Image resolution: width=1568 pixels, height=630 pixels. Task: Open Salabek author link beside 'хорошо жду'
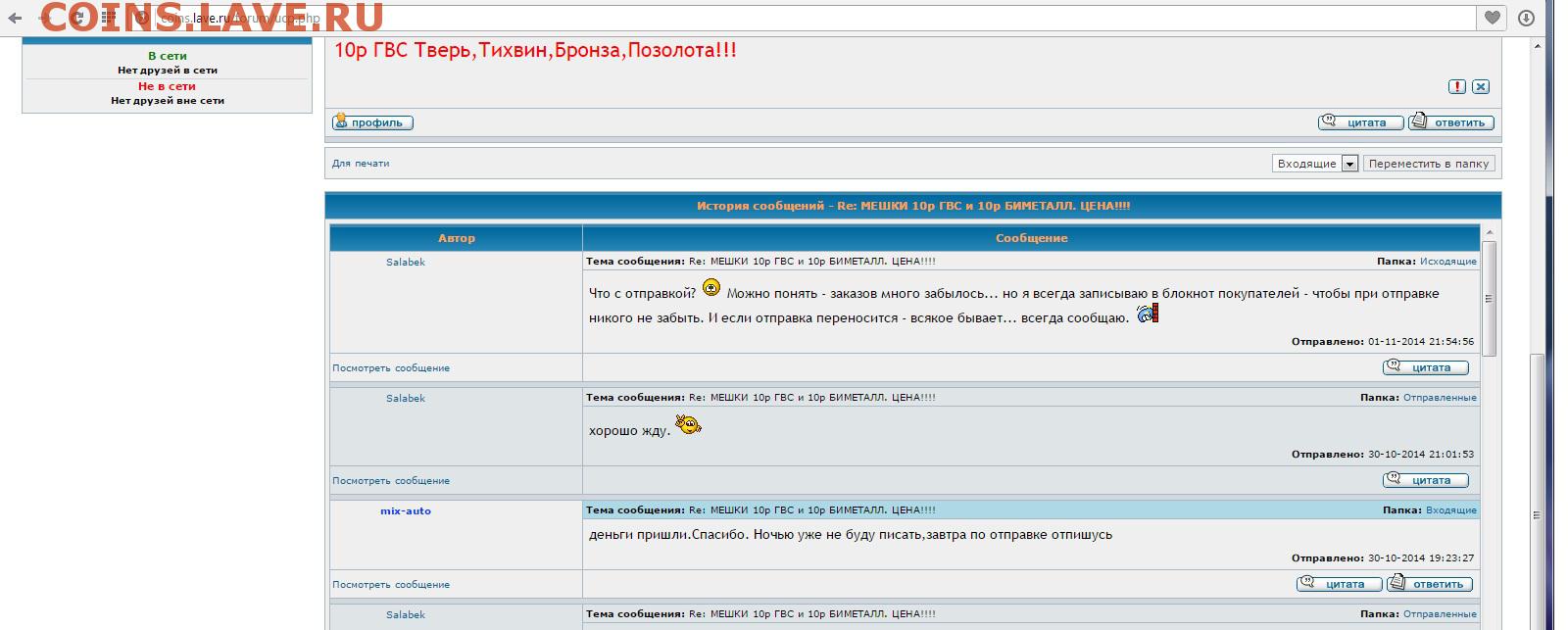[406, 399]
